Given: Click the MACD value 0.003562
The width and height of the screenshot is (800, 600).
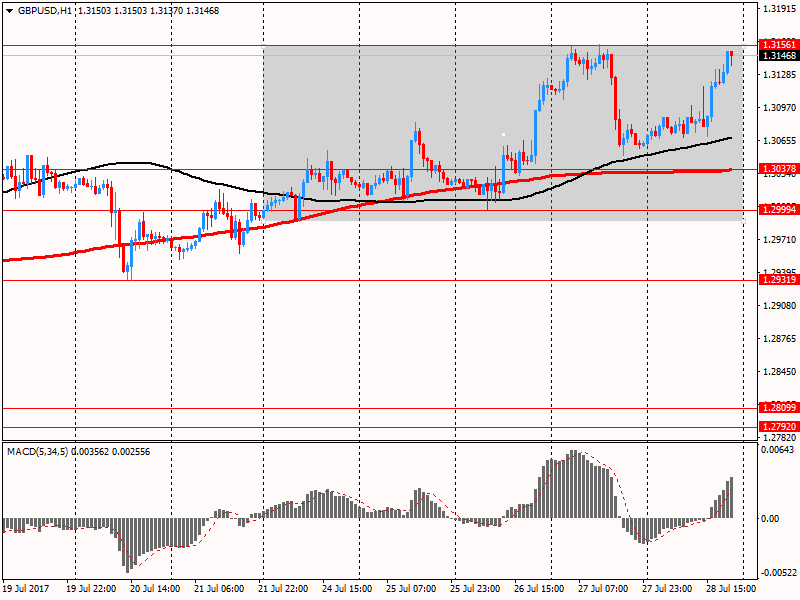Looking at the screenshot, I should [89, 452].
